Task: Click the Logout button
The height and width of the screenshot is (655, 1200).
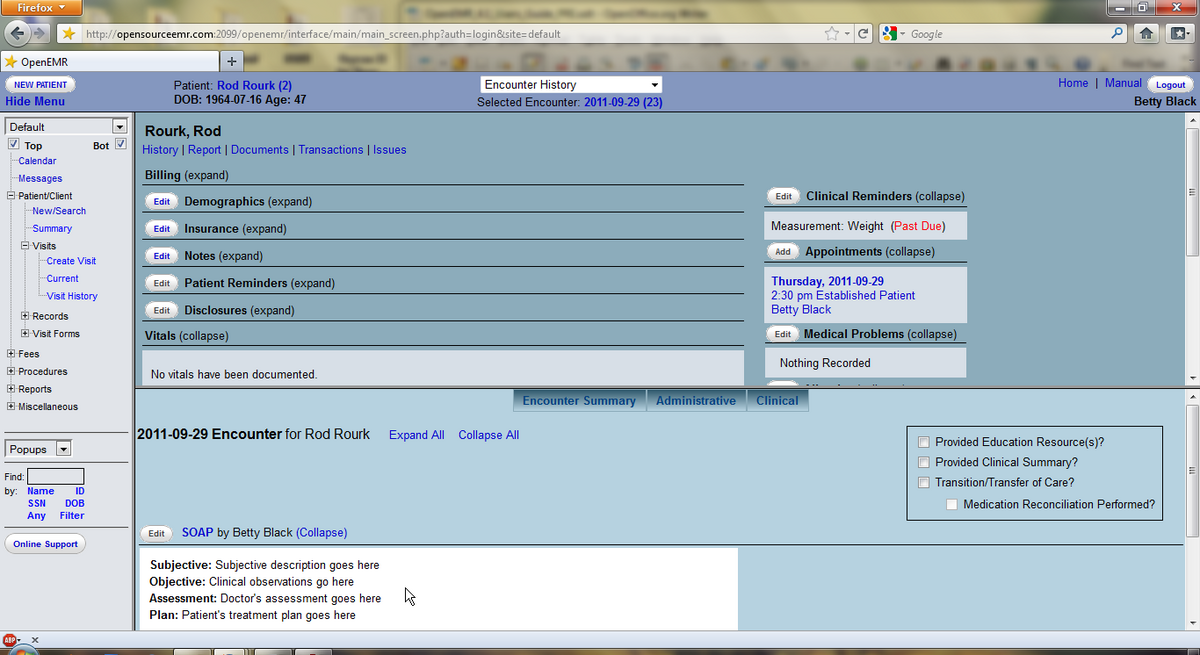Action: [x=1170, y=85]
